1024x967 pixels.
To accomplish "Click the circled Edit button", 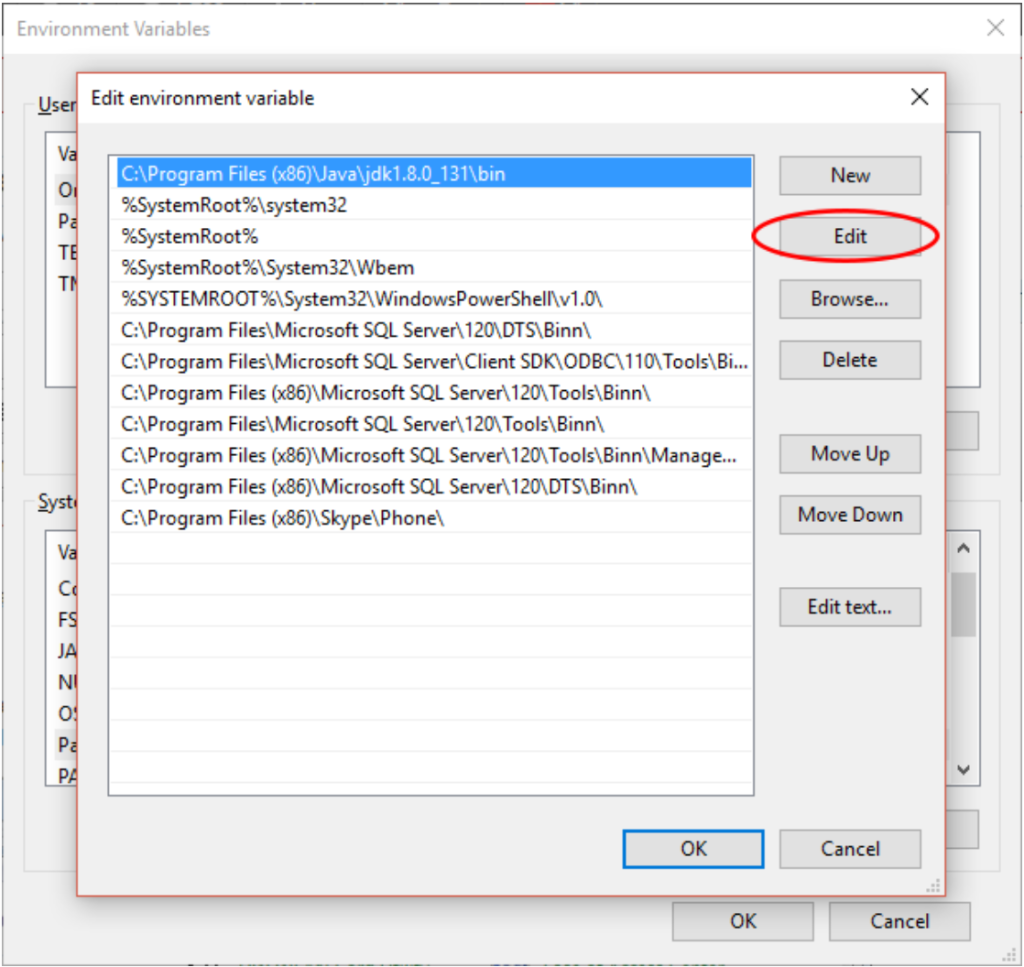I will (849, 237).
